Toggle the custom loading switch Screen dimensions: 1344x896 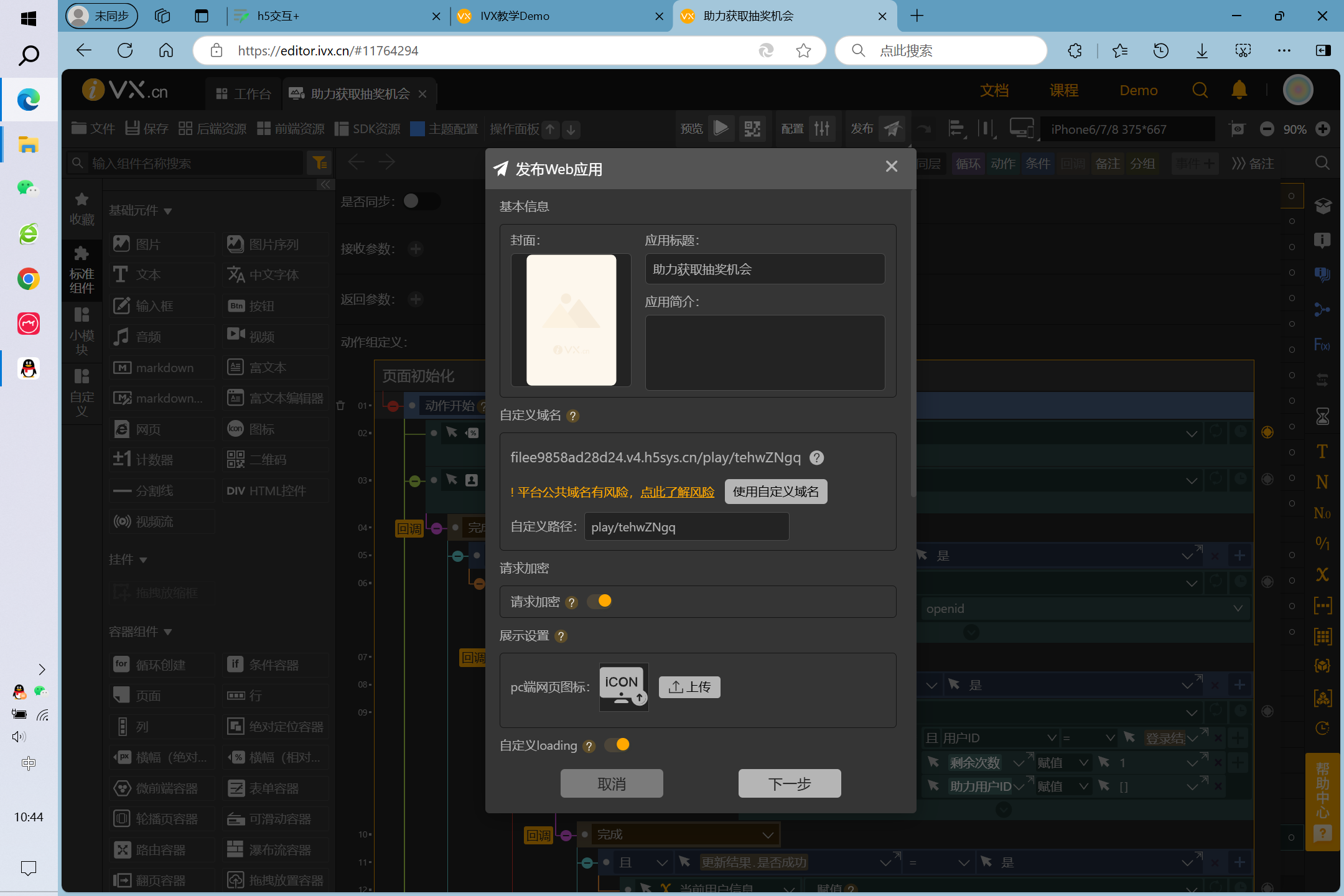[618, 745]
